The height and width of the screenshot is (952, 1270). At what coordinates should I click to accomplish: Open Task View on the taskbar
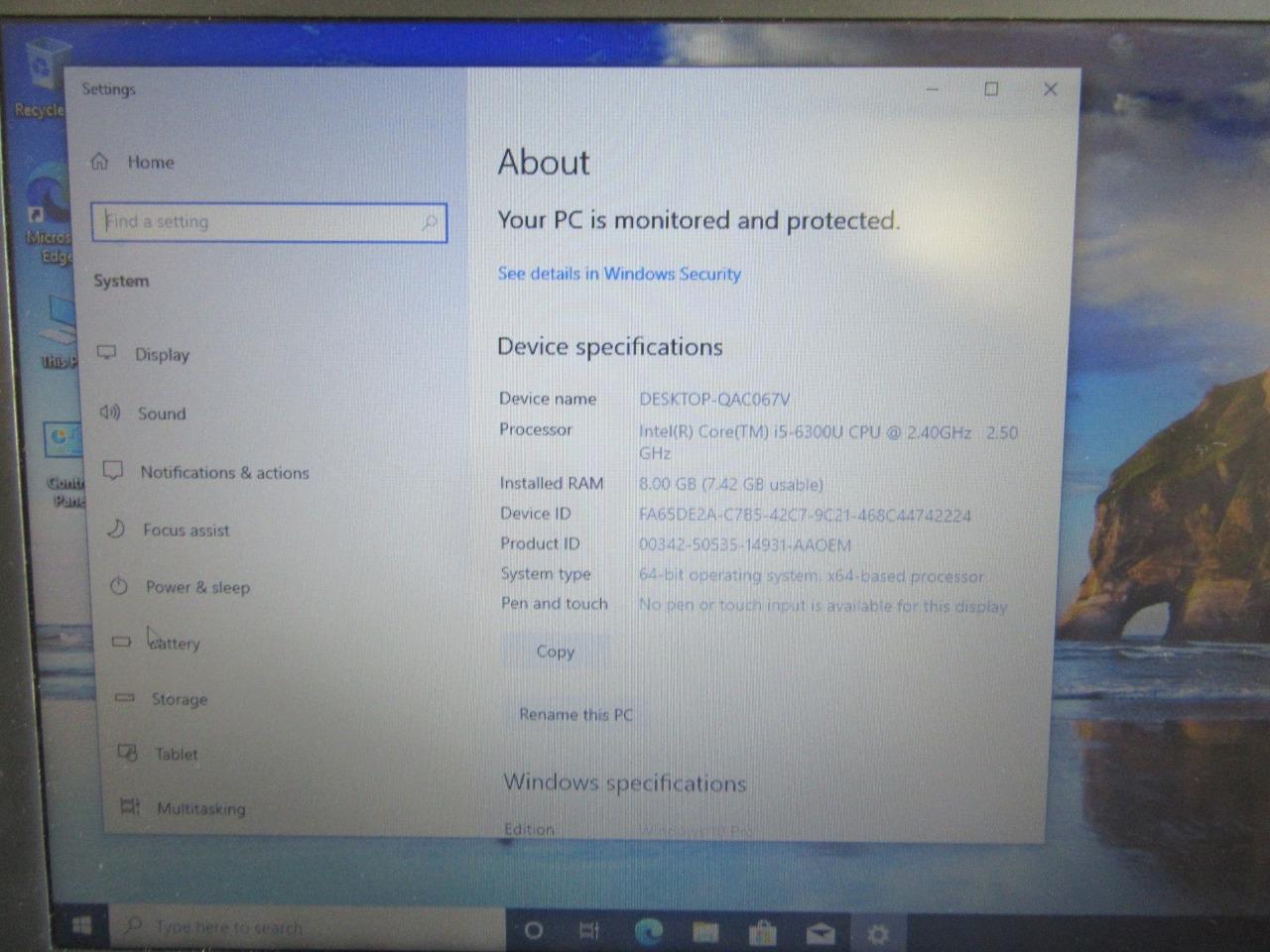589,930
